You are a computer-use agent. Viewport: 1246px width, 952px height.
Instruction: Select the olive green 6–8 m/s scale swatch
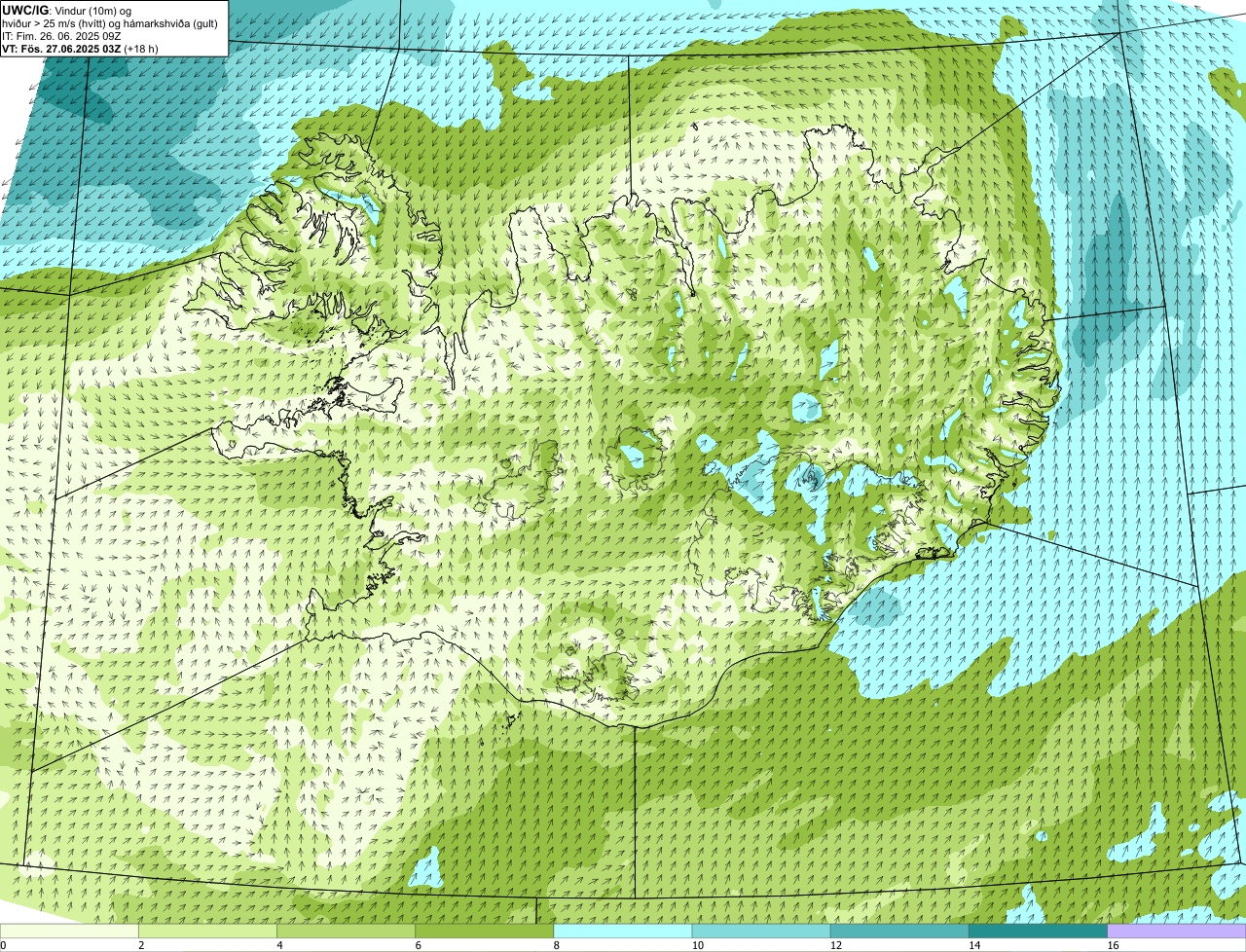point(485,931)
